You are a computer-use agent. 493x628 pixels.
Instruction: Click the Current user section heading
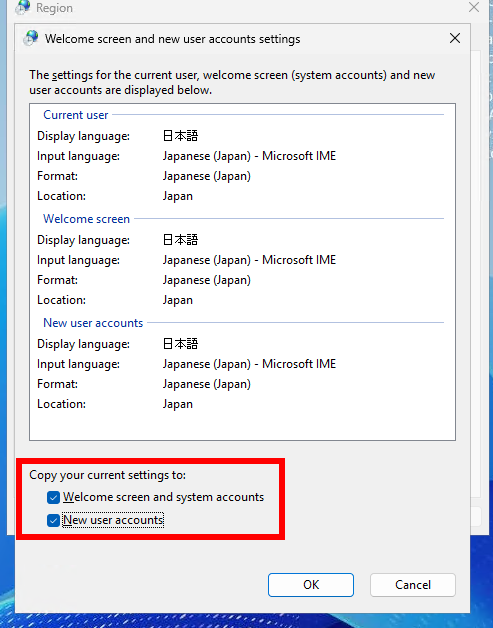click(76, 115)
